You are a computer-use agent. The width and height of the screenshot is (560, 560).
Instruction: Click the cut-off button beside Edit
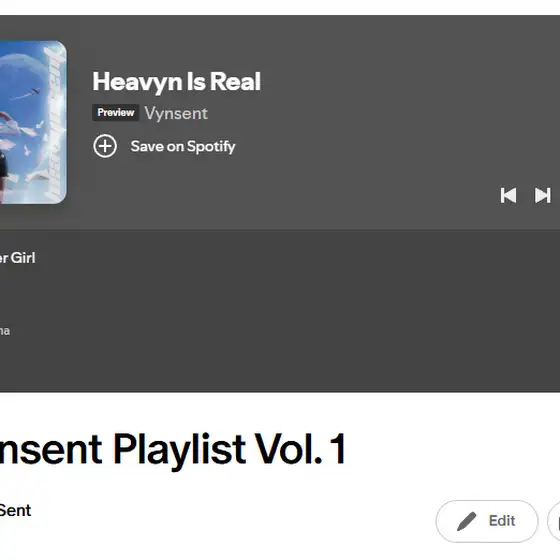(554, 521)
